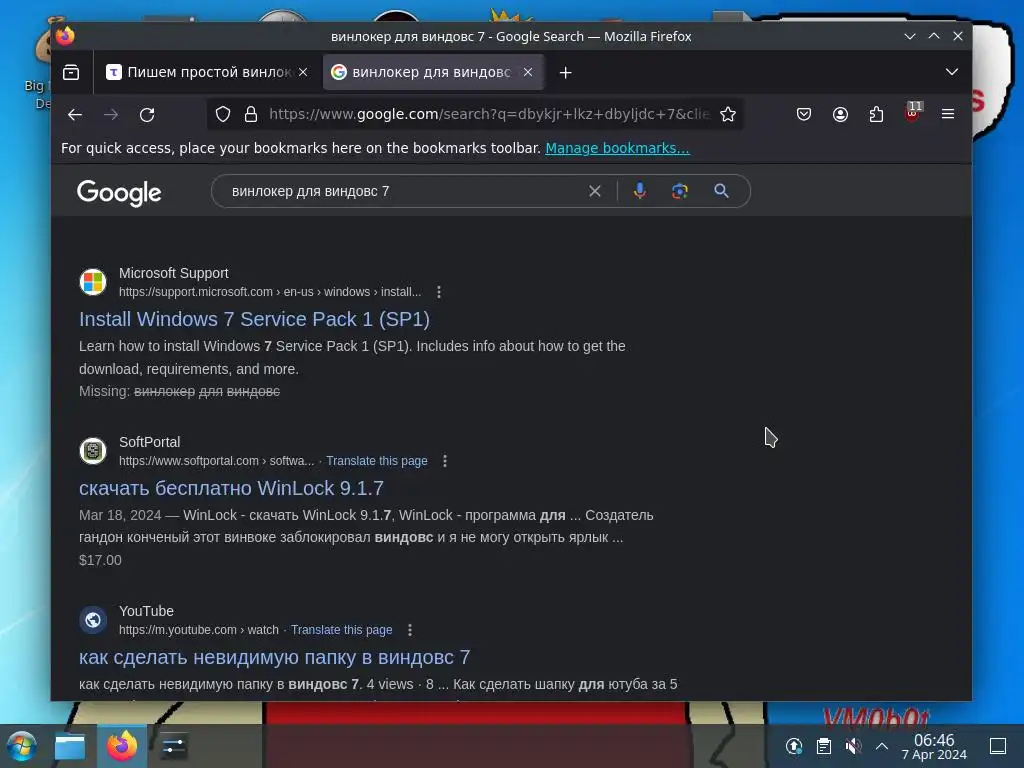Screen dimensions: 1024x768
Task: Open a new tab
Action: (566, 72)
